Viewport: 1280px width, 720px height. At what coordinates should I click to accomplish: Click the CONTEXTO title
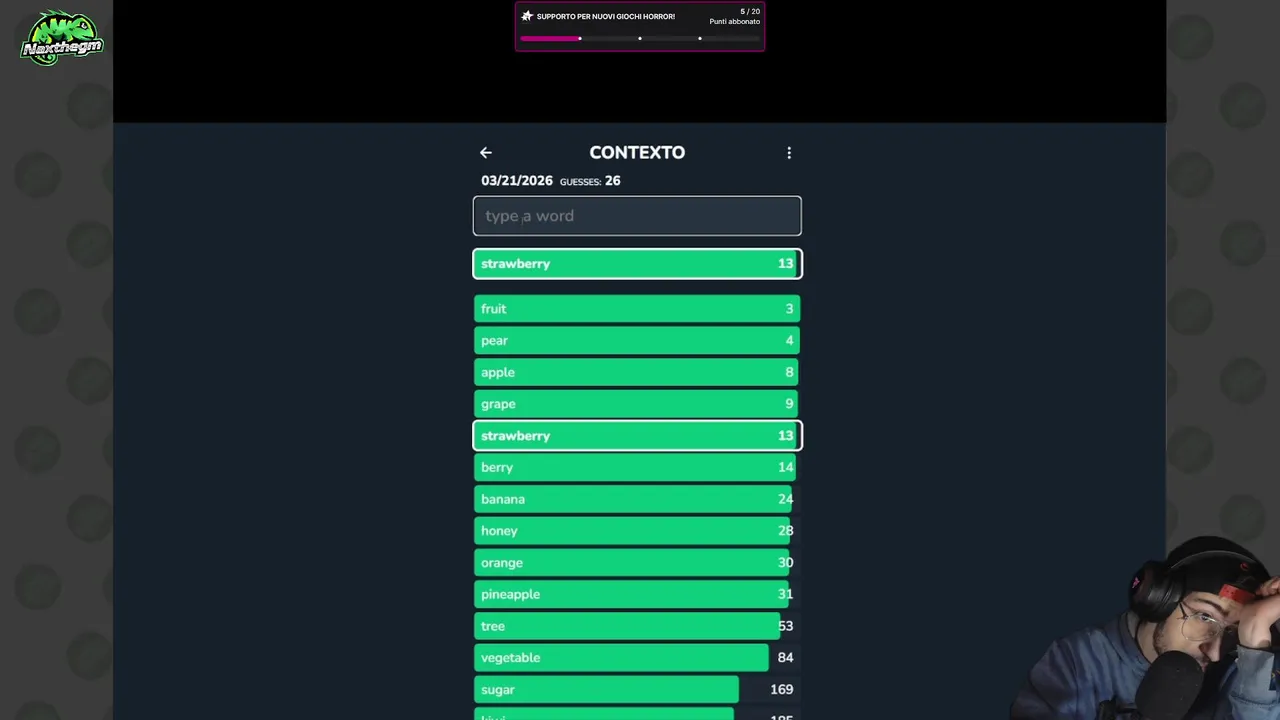[x=637, y=153]
